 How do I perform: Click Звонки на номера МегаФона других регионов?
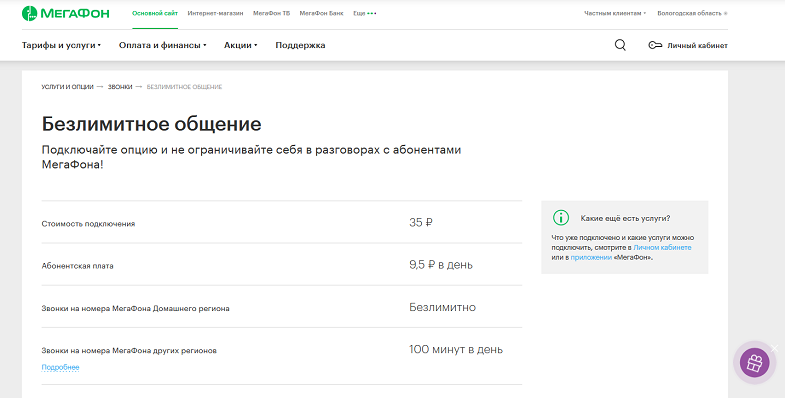tap(129, 351)
